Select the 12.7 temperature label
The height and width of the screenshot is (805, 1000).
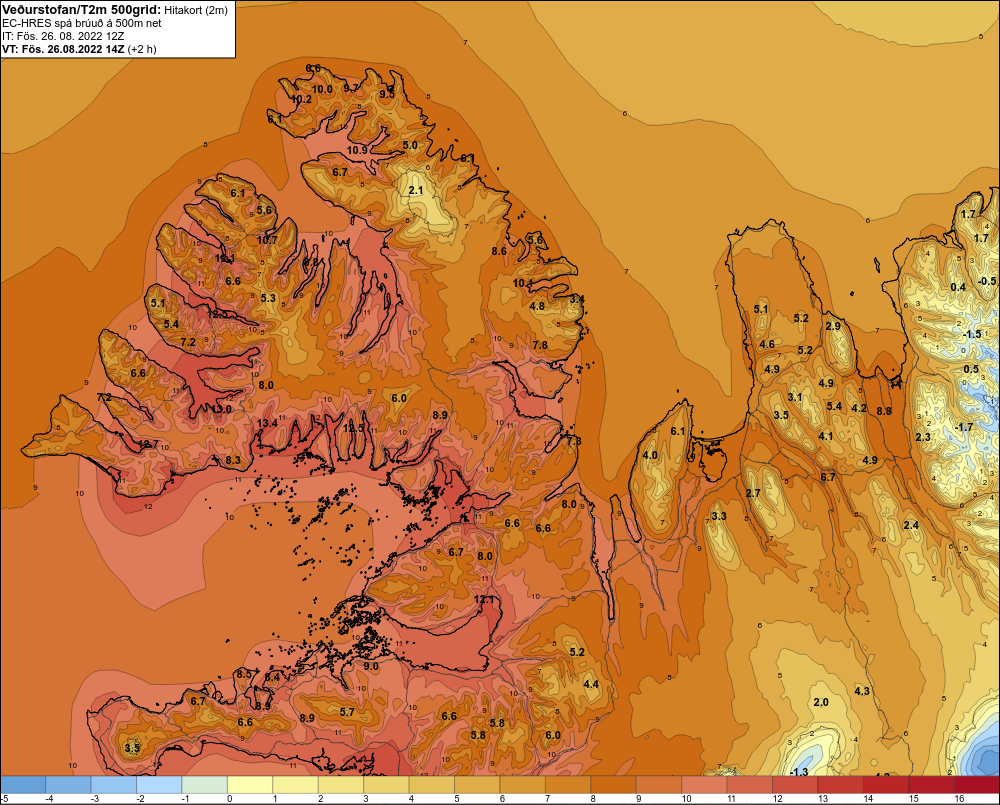[x=148, y=444]
